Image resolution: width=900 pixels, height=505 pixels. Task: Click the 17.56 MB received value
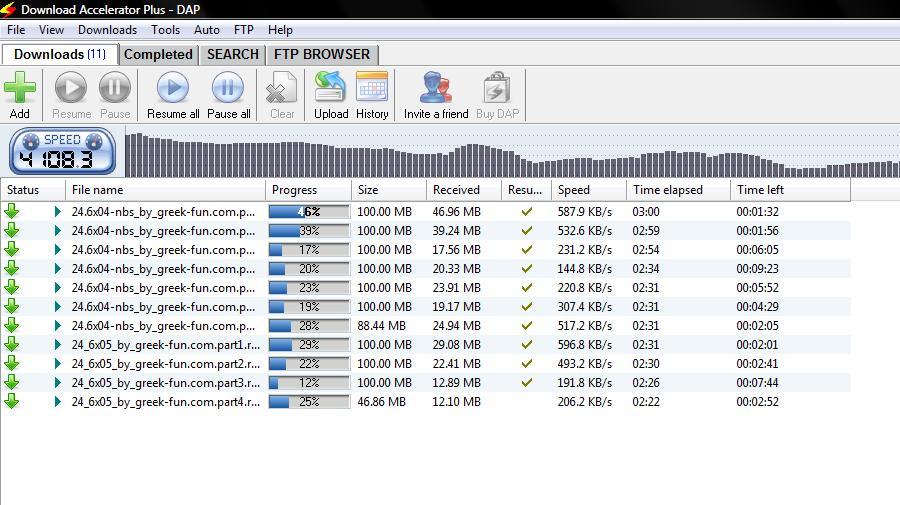click(456, 250)
